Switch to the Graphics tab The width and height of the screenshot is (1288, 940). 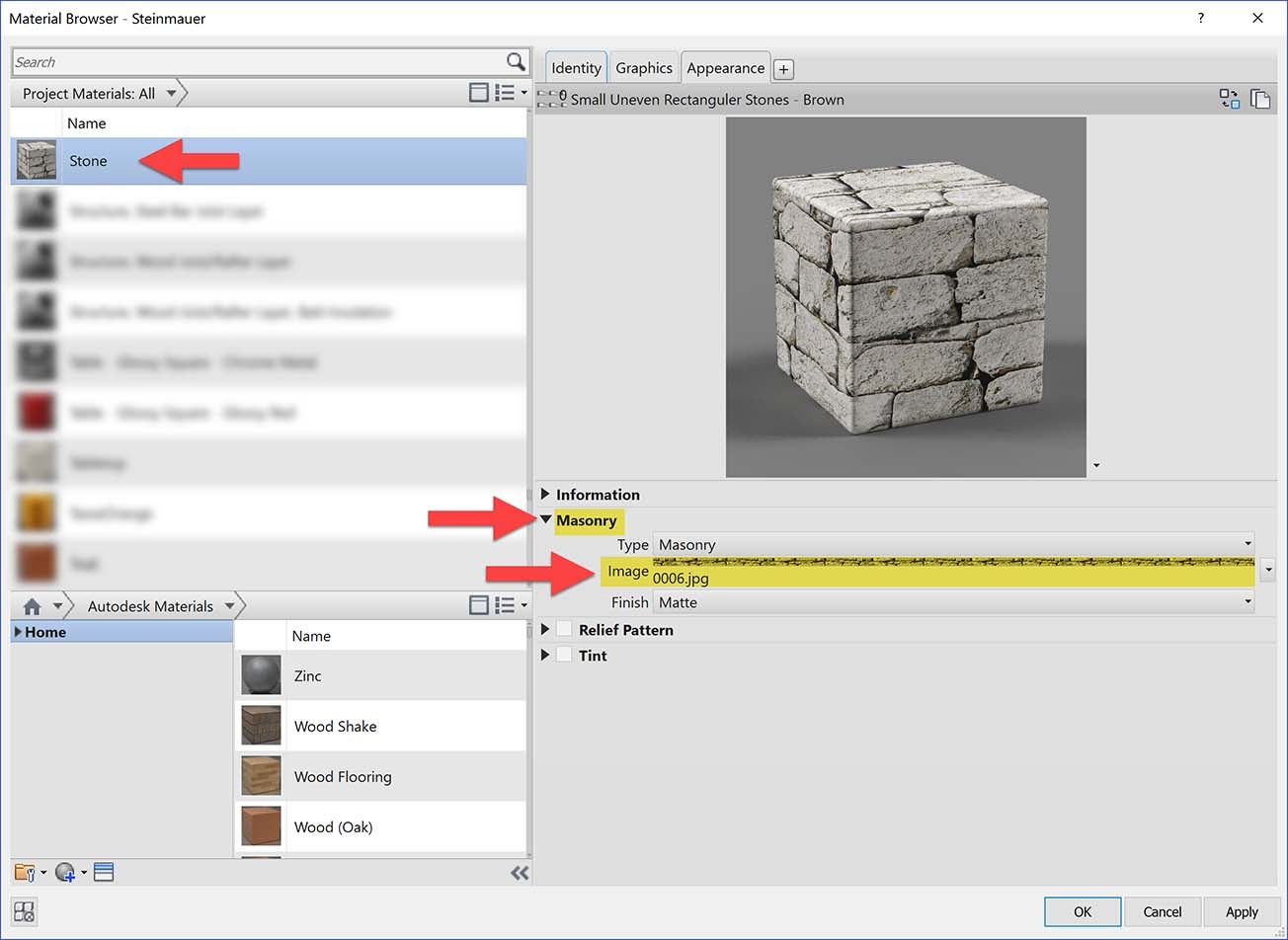pyautogui.click(x=643, y=67)
